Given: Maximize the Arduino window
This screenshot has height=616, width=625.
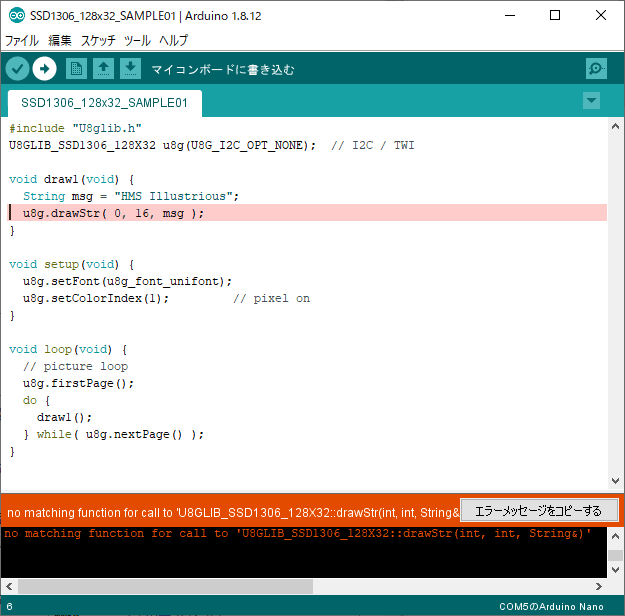Looking at the screenshot, I should 555,16.
